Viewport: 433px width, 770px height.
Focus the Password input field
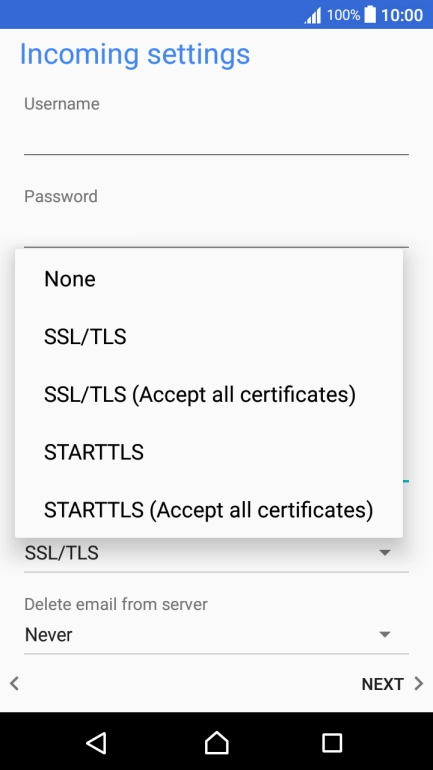pos(216,228)
